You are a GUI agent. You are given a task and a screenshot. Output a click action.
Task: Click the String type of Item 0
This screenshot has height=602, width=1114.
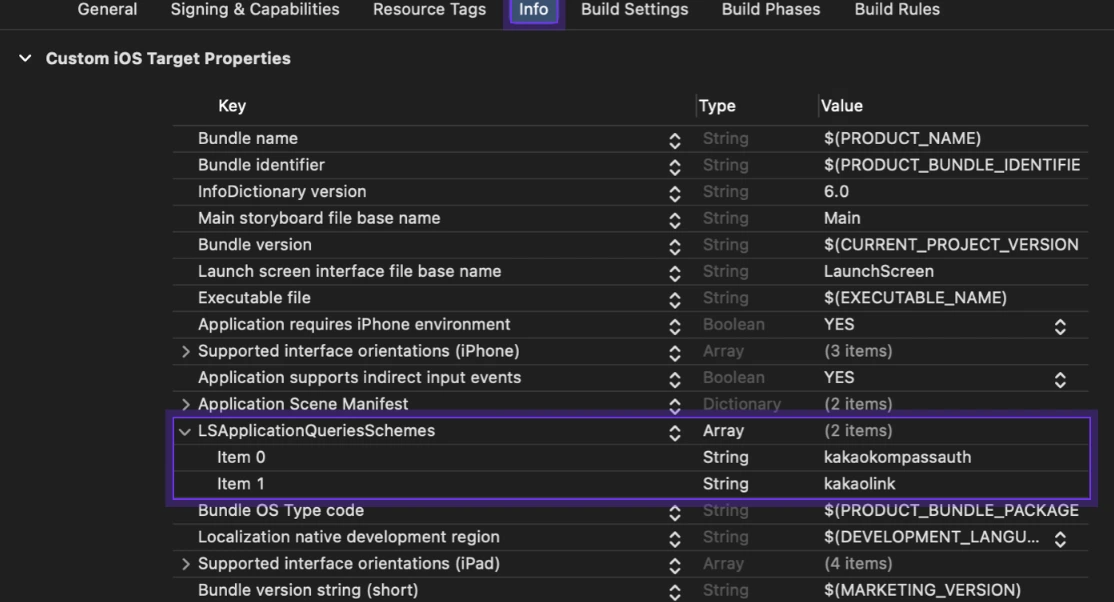click(x=725, y=457)
